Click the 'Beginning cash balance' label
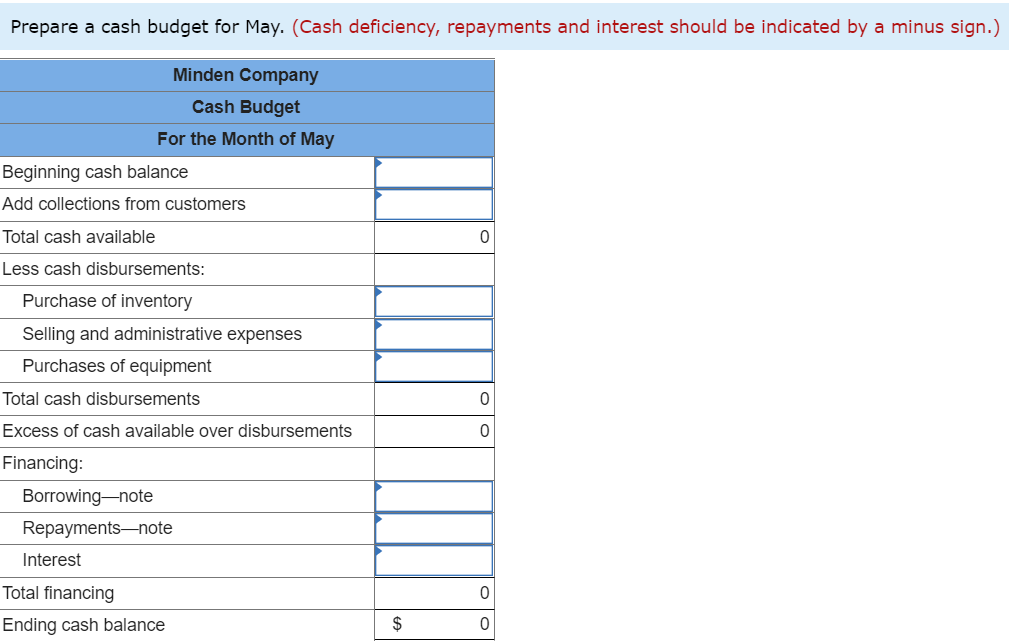Viewport: 1009px width, 641px height. pyautogui.click(x=95, y=172)
